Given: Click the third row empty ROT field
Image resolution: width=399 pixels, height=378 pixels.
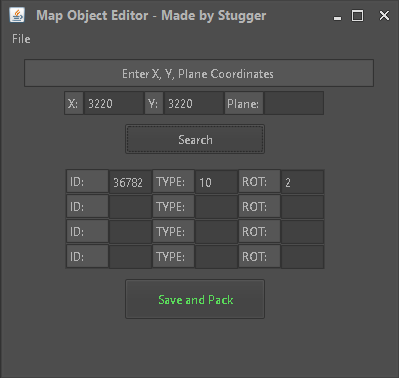Looking at the screenshot, I should pos(302,232).
